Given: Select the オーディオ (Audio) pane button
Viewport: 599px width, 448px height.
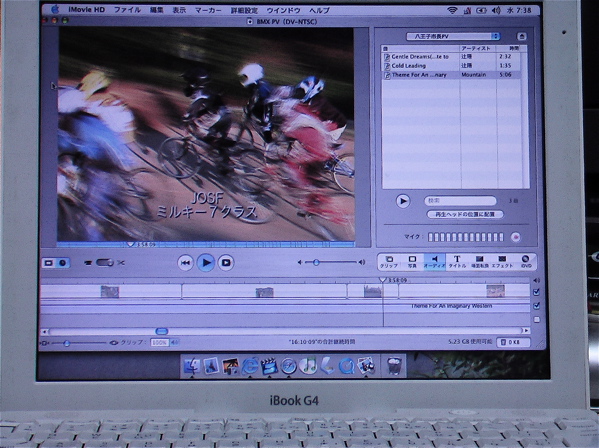Looking at the screenshot, I should pyautogui.click(x=434, y=262).
